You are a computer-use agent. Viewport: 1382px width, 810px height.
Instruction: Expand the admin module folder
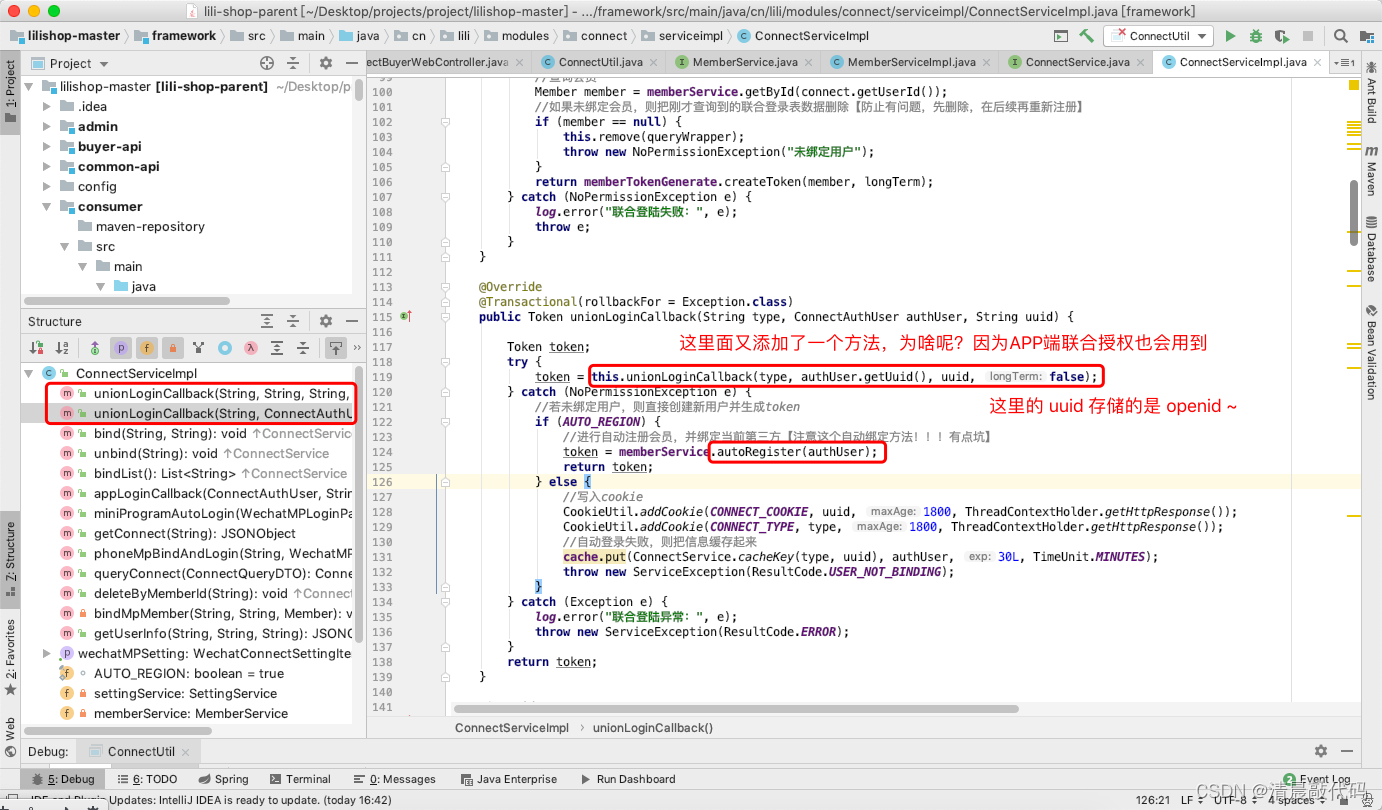tap(47, 127)
